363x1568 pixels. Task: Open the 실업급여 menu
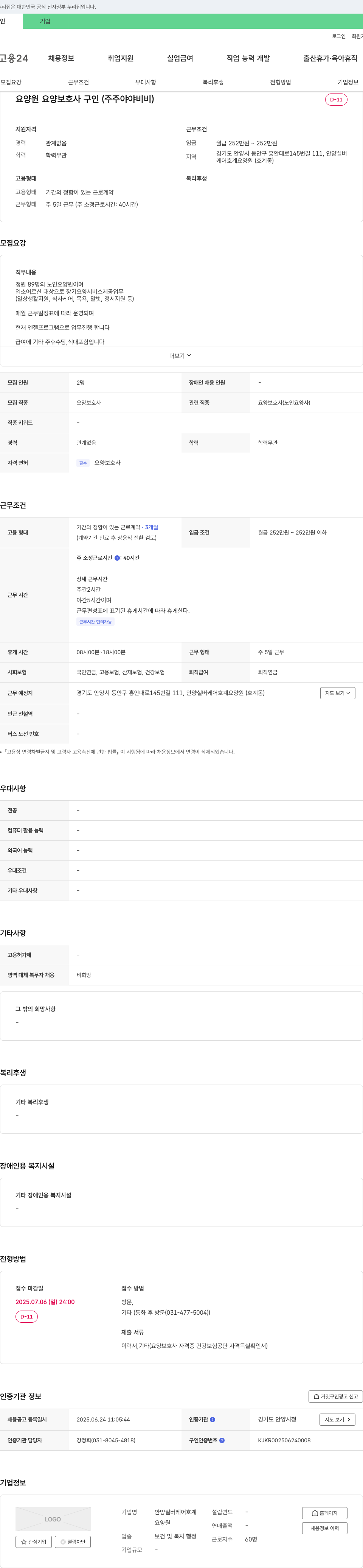(x=180, y=58)
